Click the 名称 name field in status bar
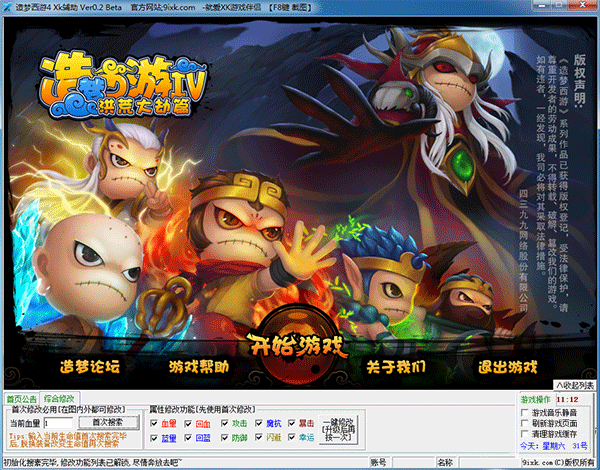Screen dimensions: 600x470 tap(491, 463)
